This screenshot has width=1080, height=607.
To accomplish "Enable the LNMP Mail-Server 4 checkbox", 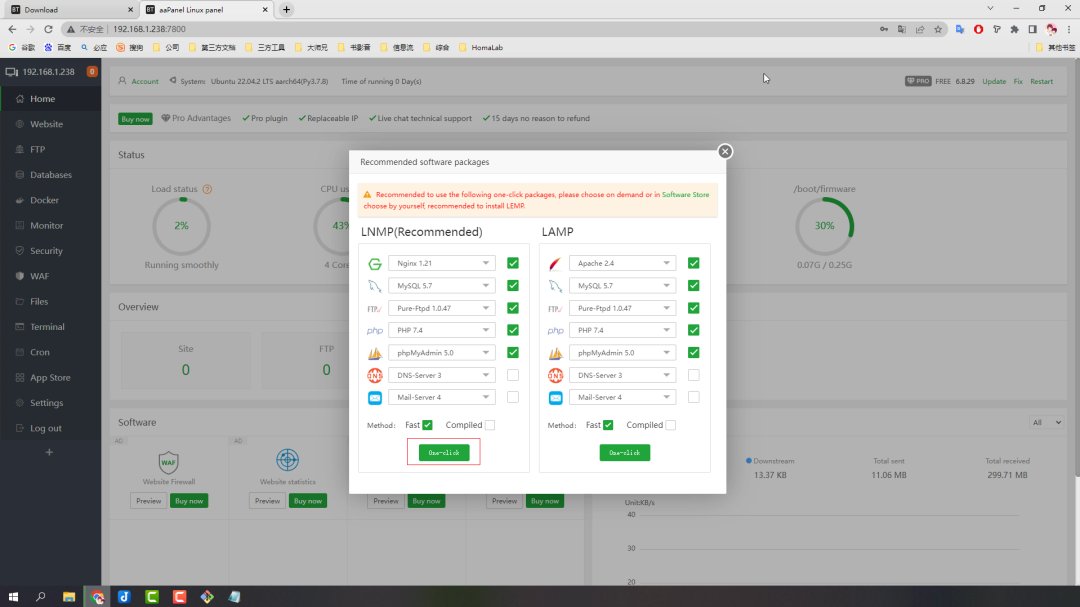I will click(512, 397).
